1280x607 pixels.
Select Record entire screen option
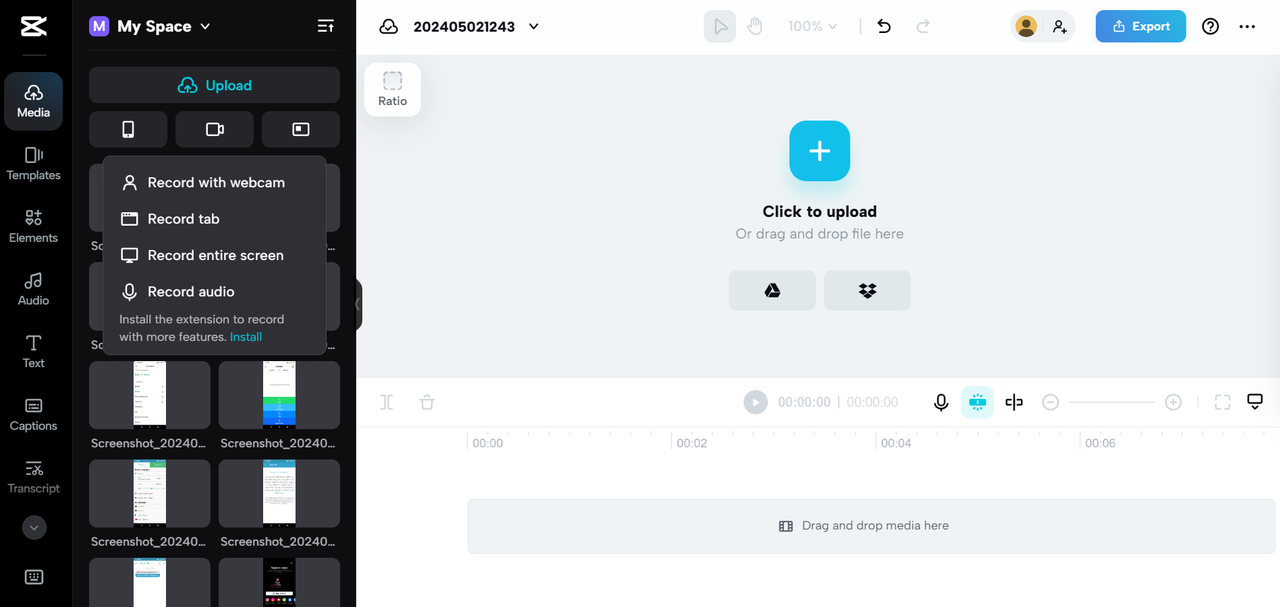(x=215, y=255)
